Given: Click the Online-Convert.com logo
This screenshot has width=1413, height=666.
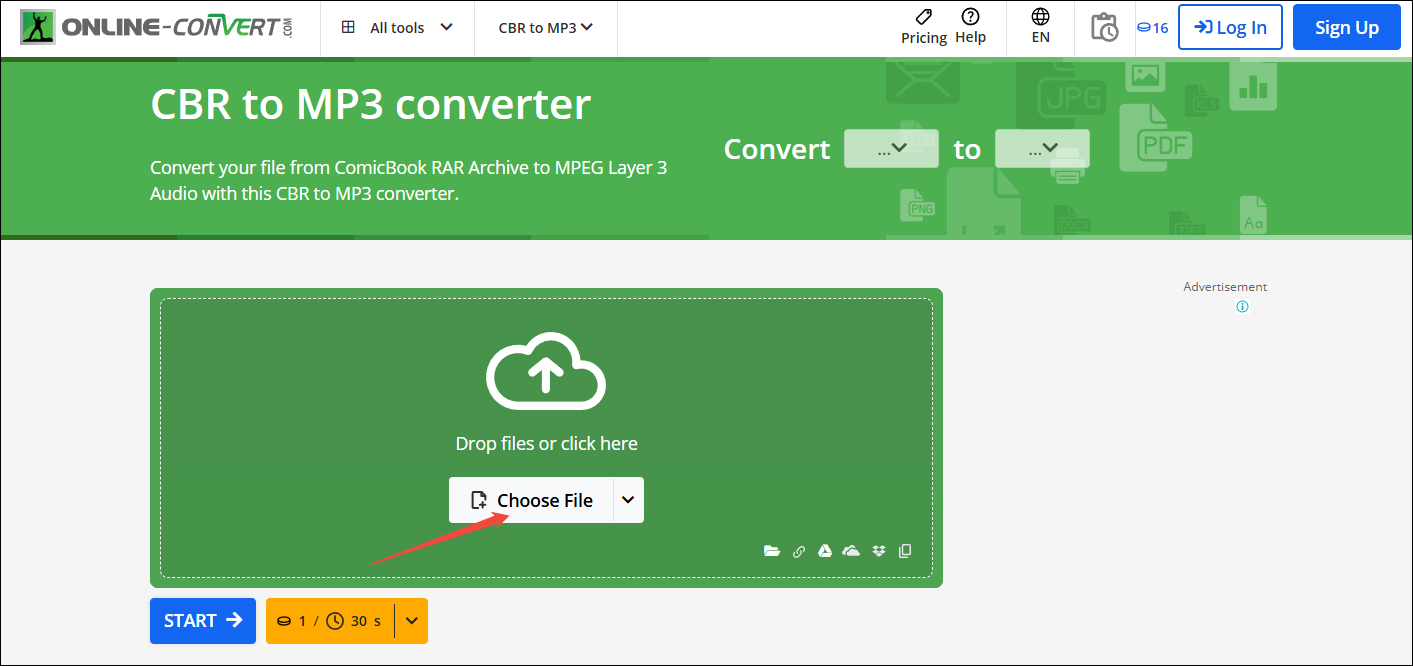Looking at the screenshot, I should (158, 27).
